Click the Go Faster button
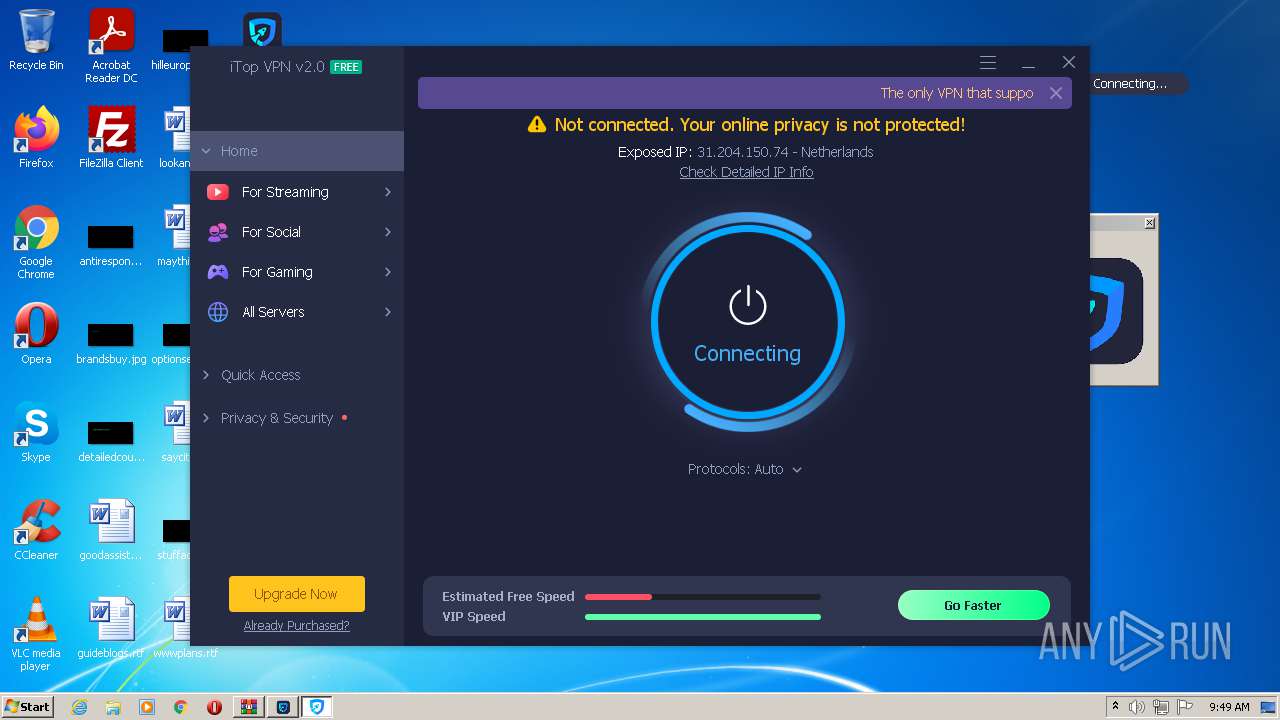1280x720 pixels. point(974,605)
